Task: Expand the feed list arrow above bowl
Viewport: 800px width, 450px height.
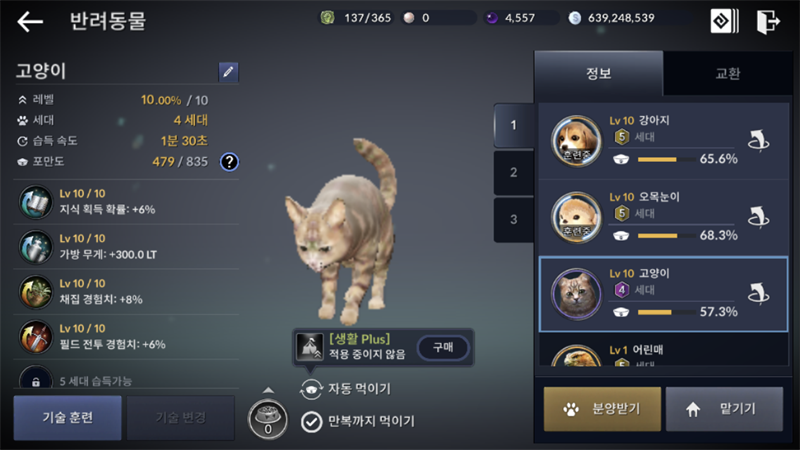Action: coord(268,390)
